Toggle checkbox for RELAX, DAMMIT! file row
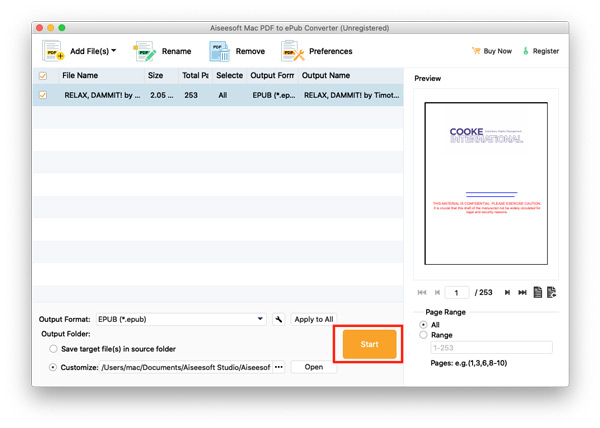Viewport: 600px width, 428px height. coord(43,95)
